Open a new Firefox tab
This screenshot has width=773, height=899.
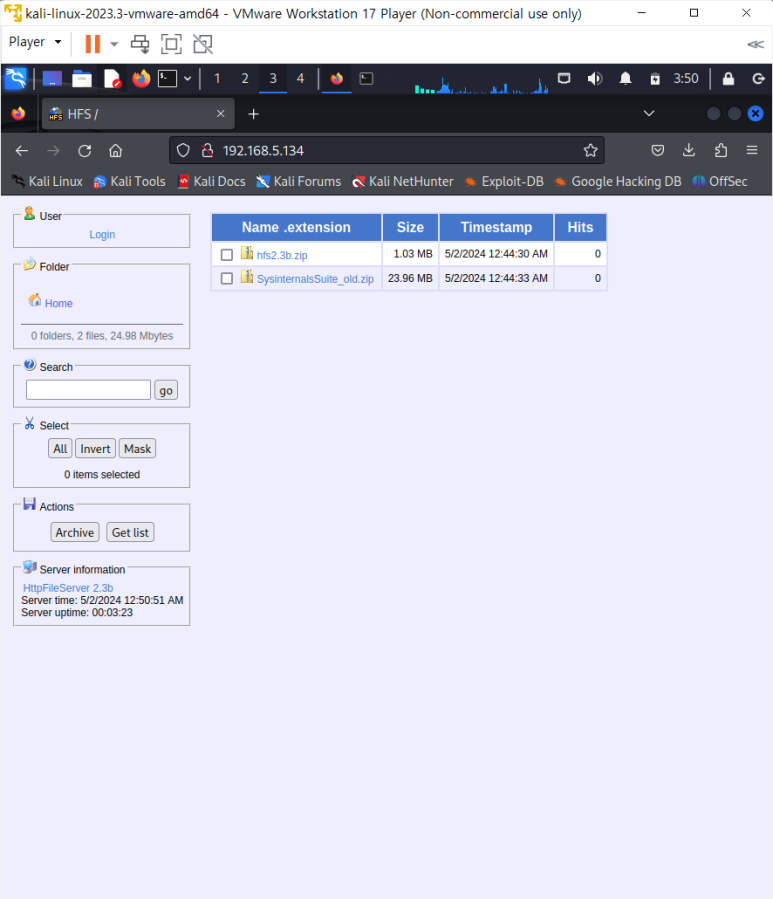coord(253,114)
